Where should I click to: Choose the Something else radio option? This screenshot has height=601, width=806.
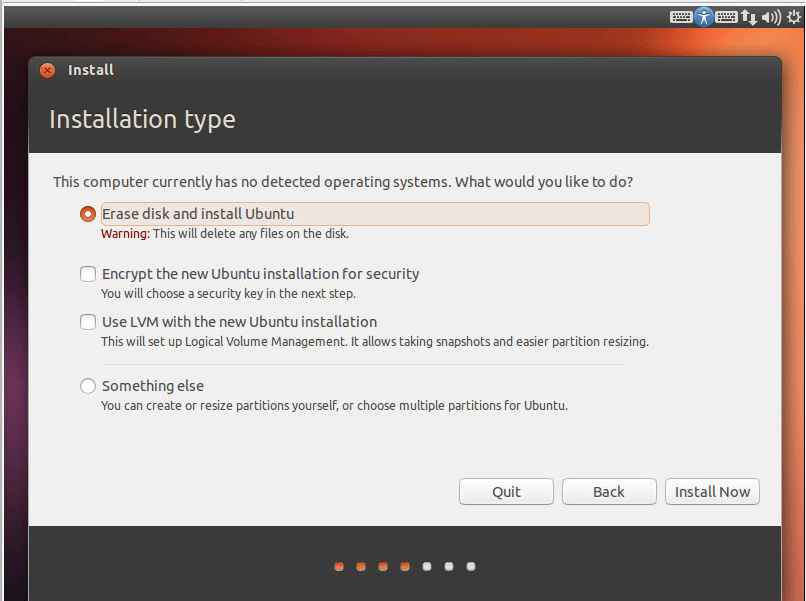point(88,386)
